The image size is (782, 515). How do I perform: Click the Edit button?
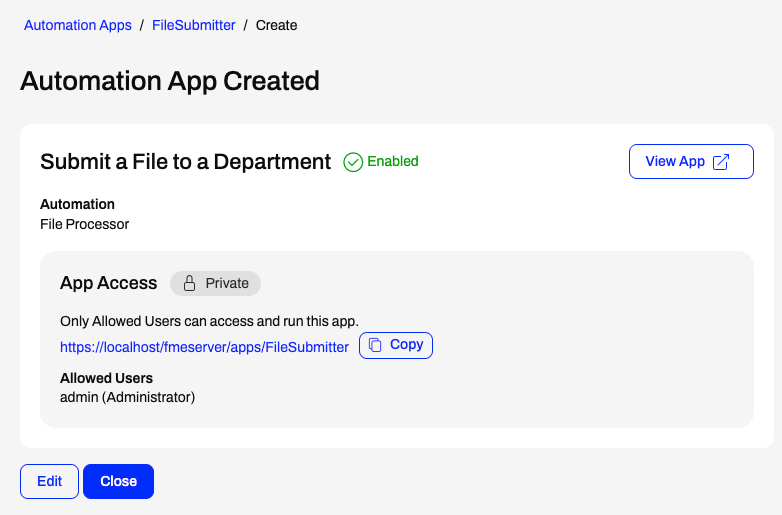(49, 481)
